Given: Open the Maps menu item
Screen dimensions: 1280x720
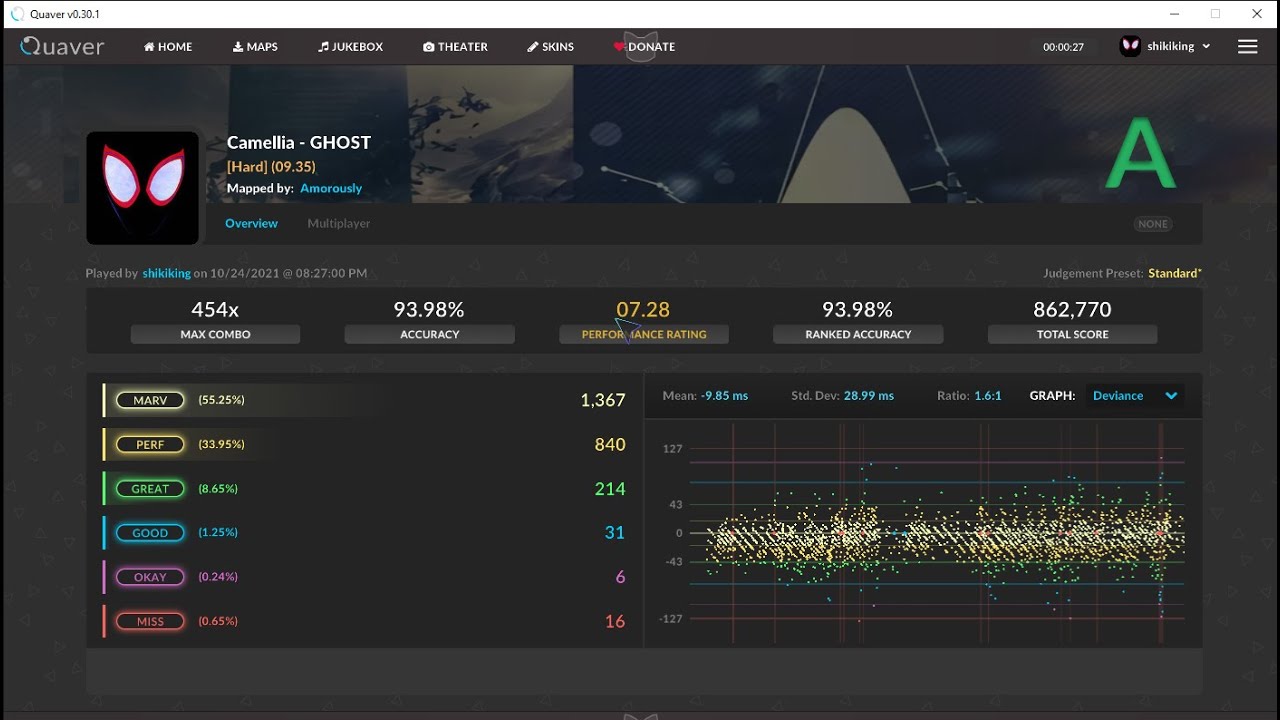Looking at the screenshot, I should [x=255, y=47].
